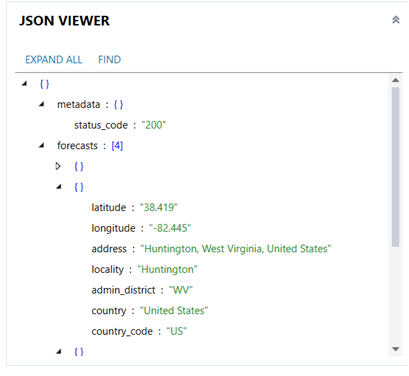Select the longitude value "-82.445"
The height and width of the screenshot is (376, 409).
(170, 228)
